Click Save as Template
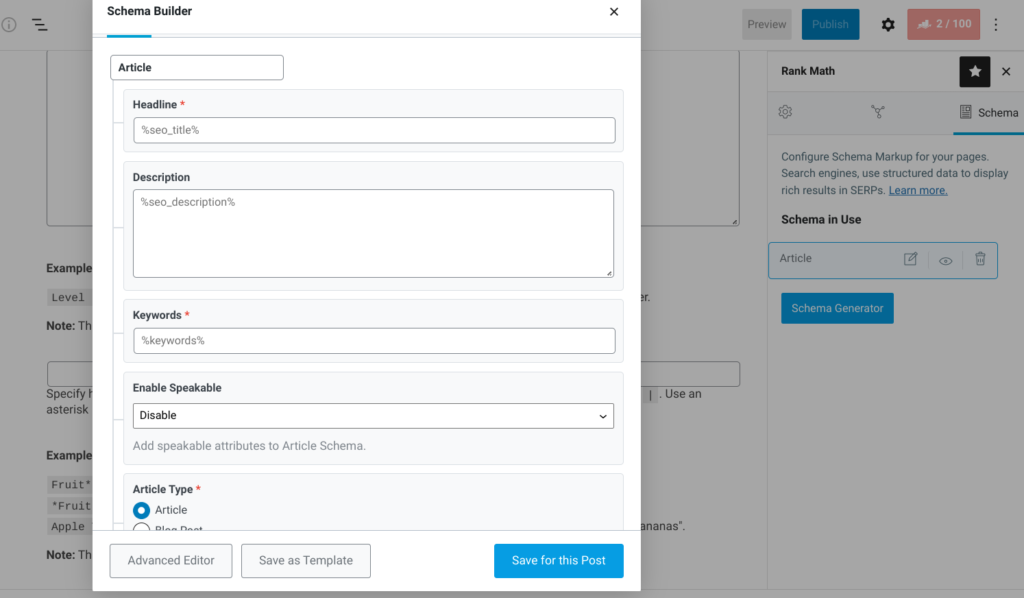The width and height of the screenshot is (1024, 598). coord(306,561)
